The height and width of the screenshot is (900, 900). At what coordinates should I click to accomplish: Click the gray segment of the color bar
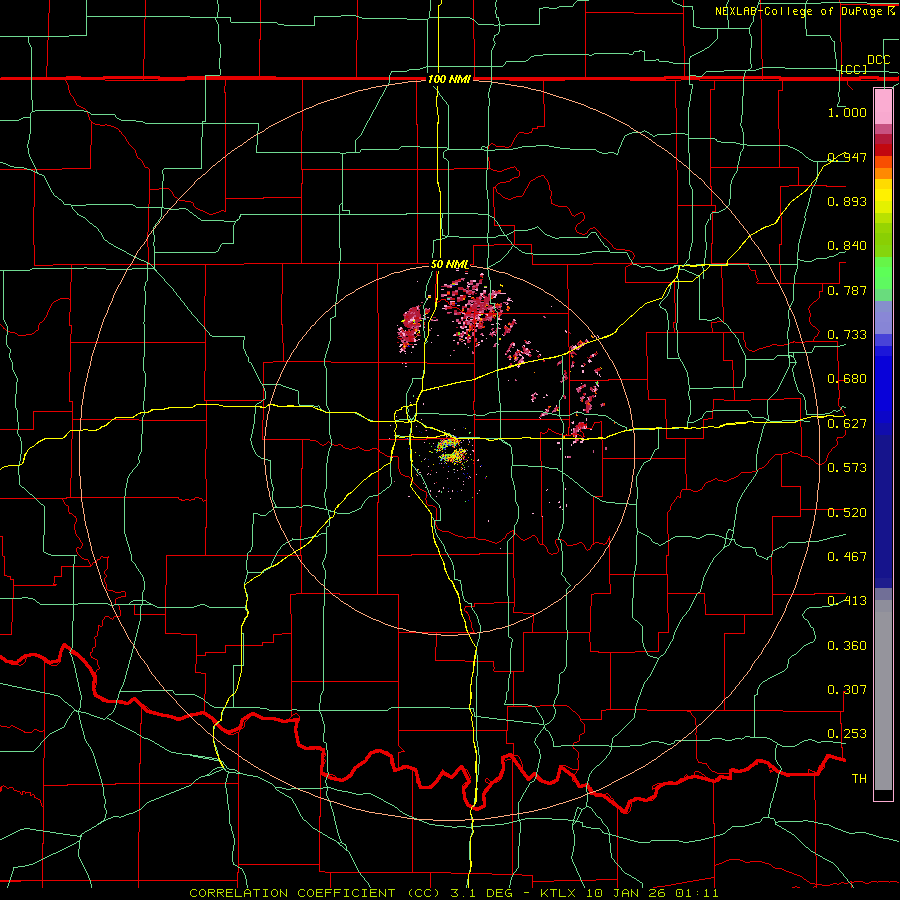[x=883, y=695]
